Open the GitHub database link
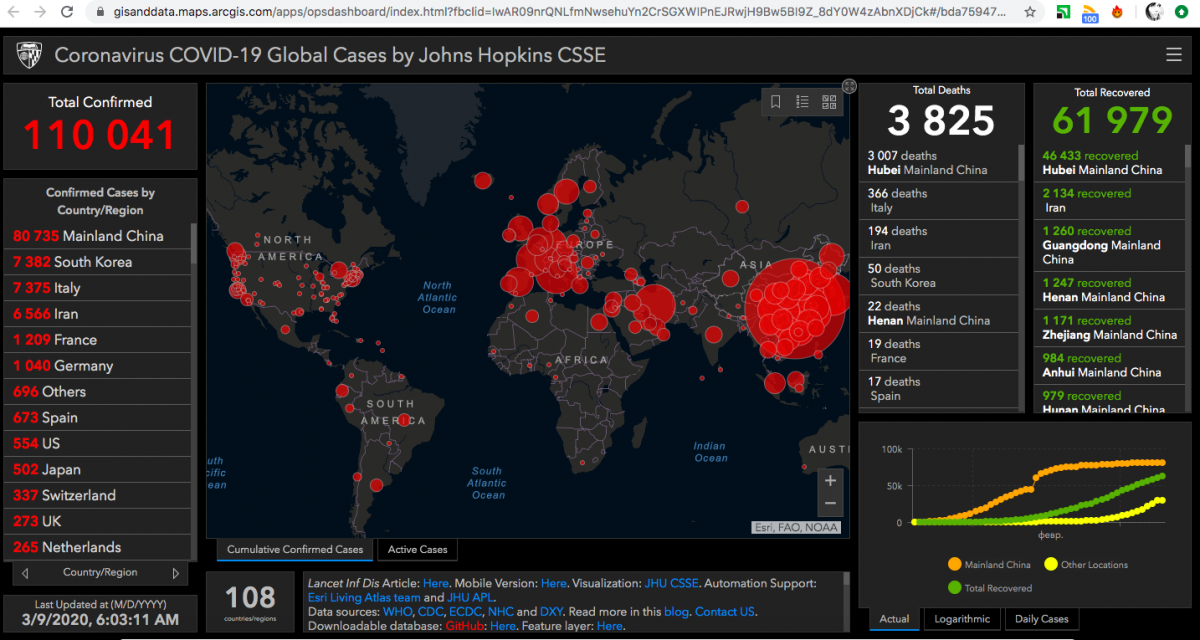The height and width of the screenshot is (640, 1200). (x=465, y=626)
